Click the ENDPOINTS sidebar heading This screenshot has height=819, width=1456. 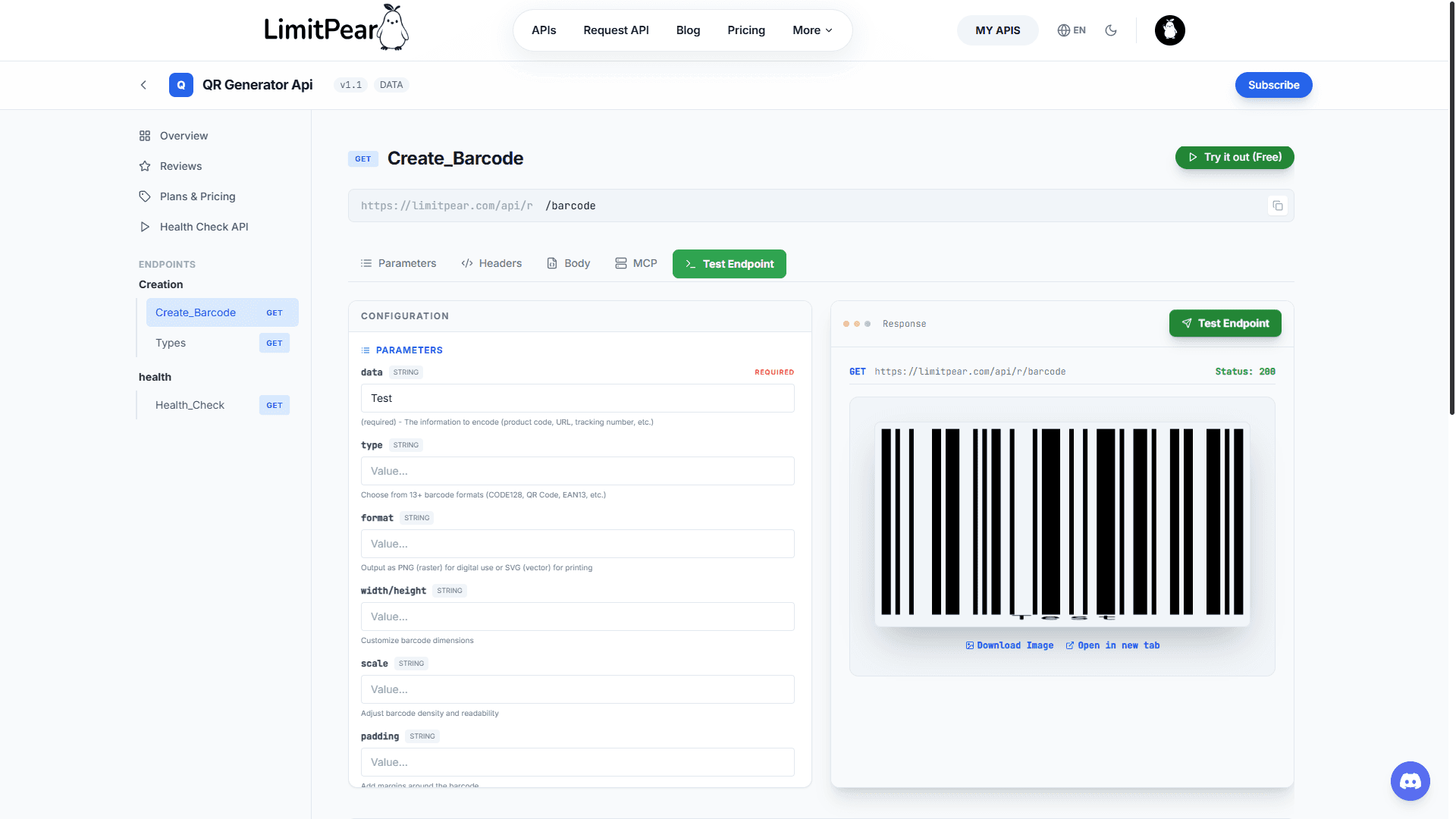pos(167,265)
